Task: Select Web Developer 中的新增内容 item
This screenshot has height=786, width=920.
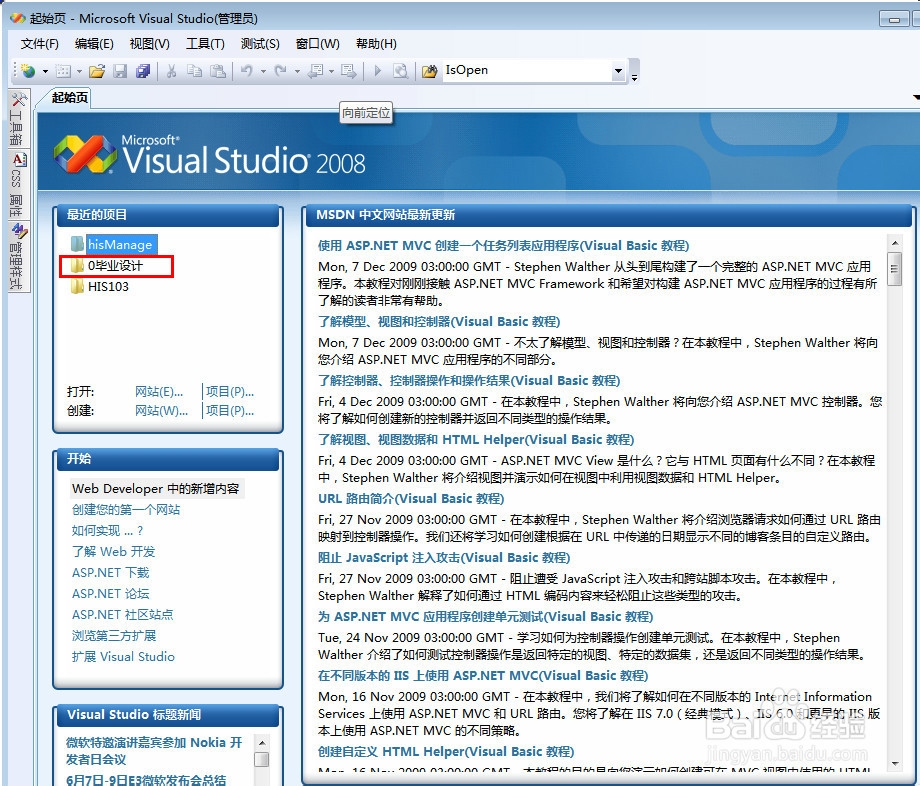Action: (x=155, y=489)
